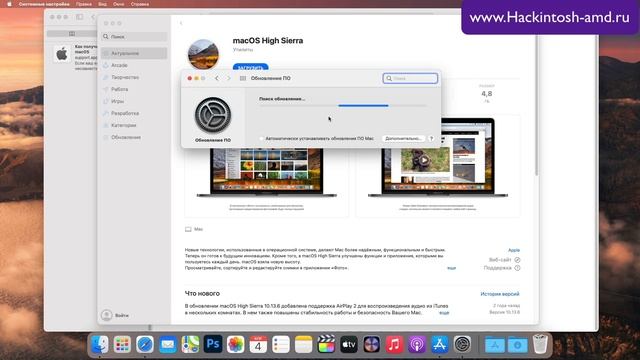Click the large Software Update gear icon
This screenshot has width=640, height=360.
pos(213,115)
